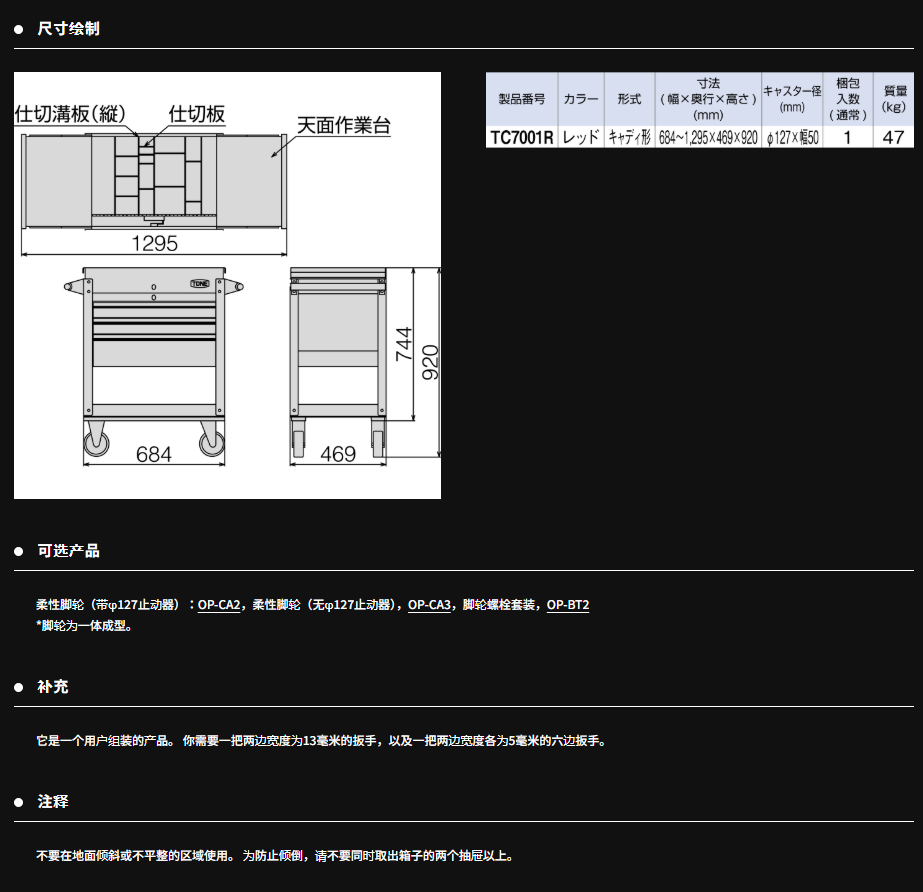Click the 製品番号 table header
The height and width of the screenshot is (892, 923).
[521, 99]
